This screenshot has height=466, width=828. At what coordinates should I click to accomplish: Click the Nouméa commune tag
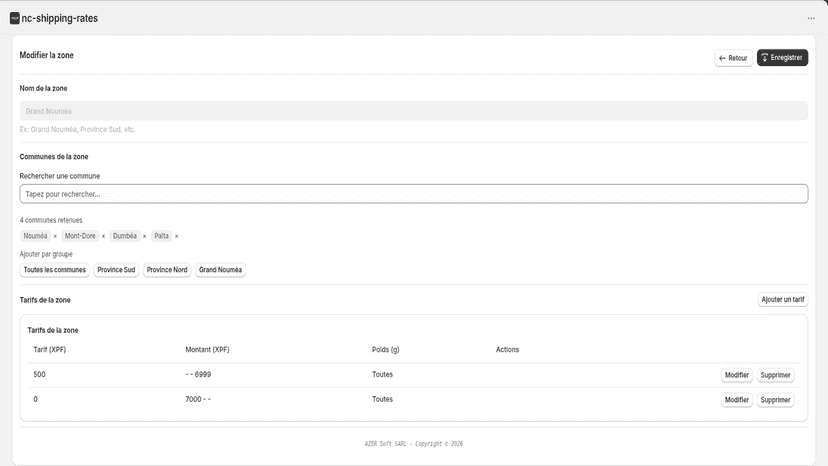(35, 236)
